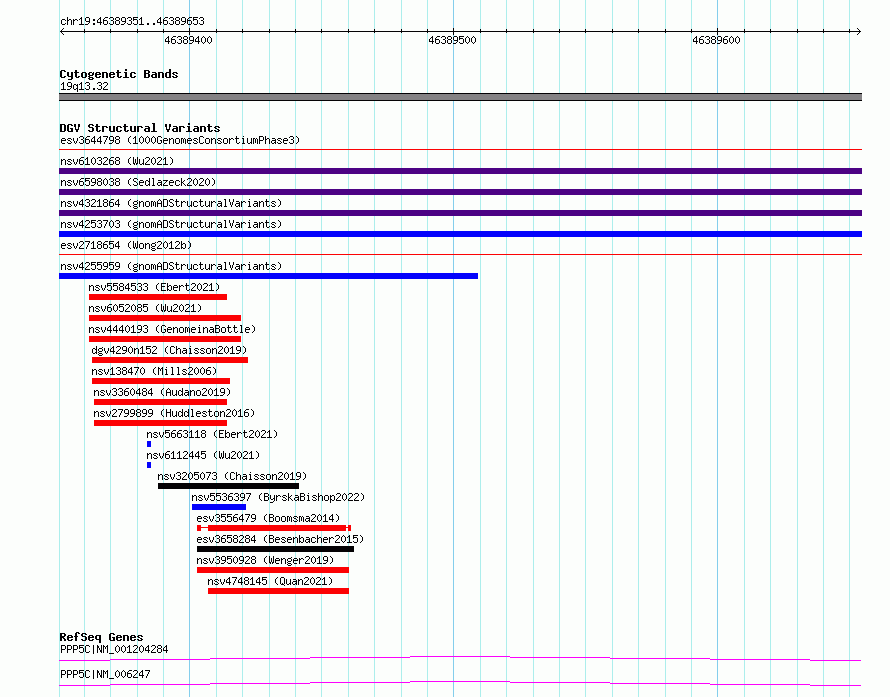Click the purple bar under nsv4321864
Image resolution: width=890 pixels, height=697 pixels.
pyautogui.click(x=460, y=213)
